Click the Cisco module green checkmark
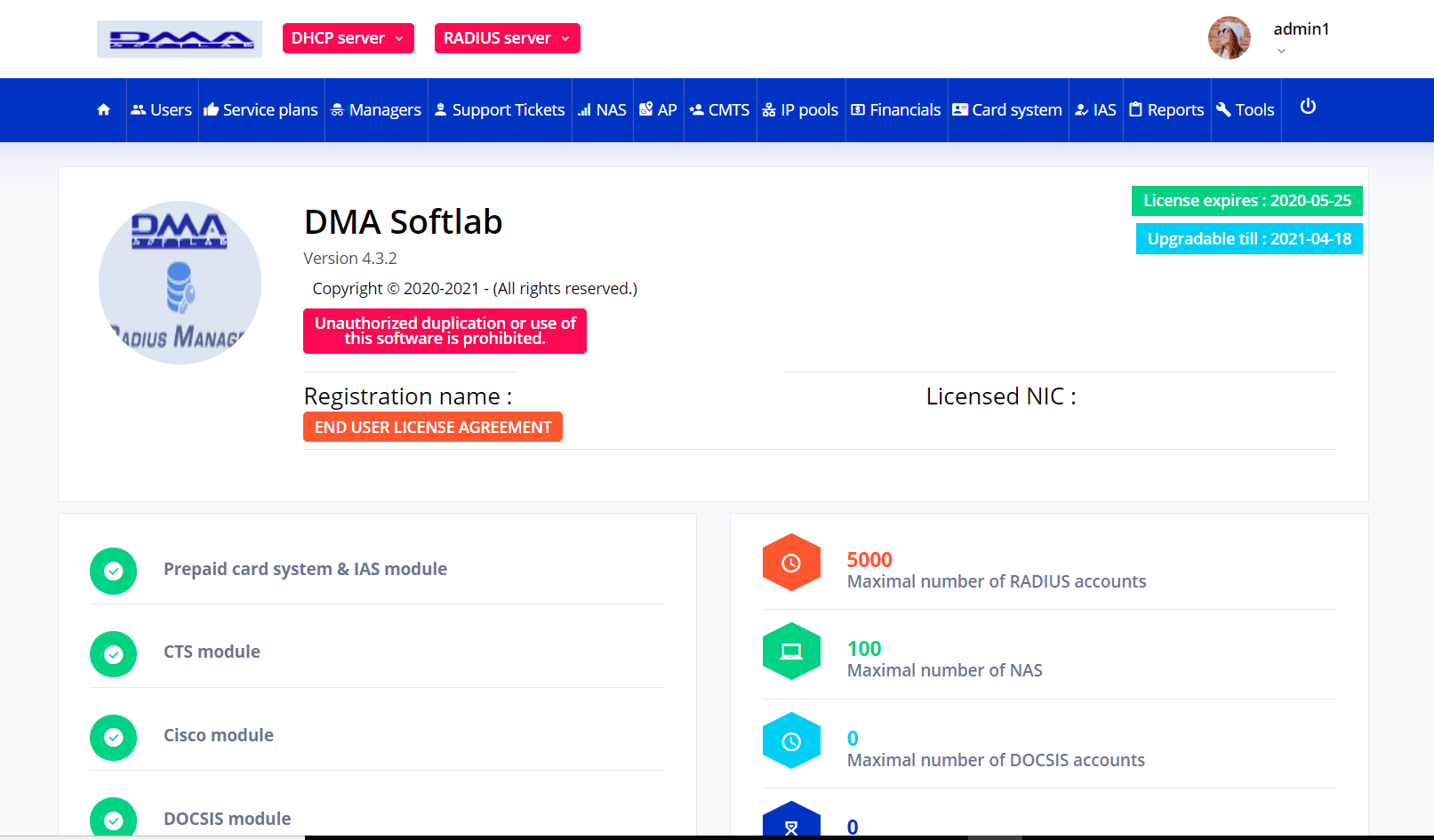 click(x=114, y=737)
